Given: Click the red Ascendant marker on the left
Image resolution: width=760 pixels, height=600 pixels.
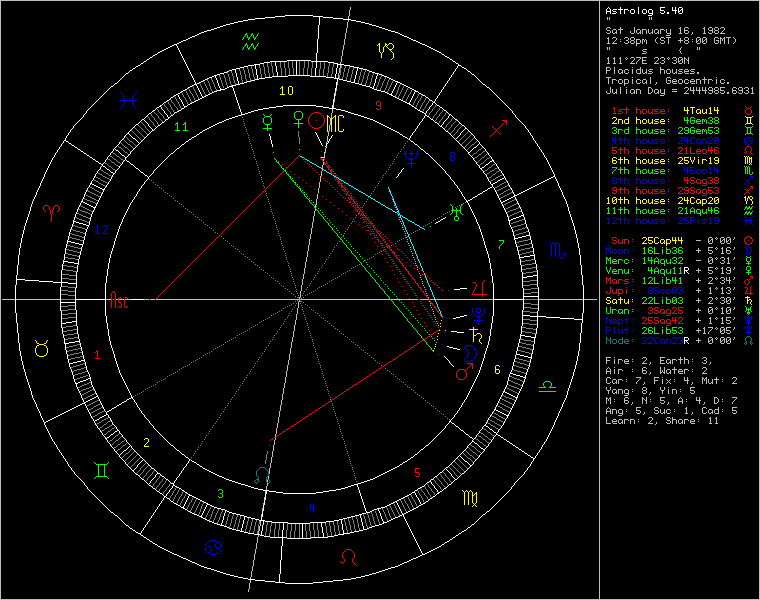Looking at the screenshot, I should coord(119,299).
